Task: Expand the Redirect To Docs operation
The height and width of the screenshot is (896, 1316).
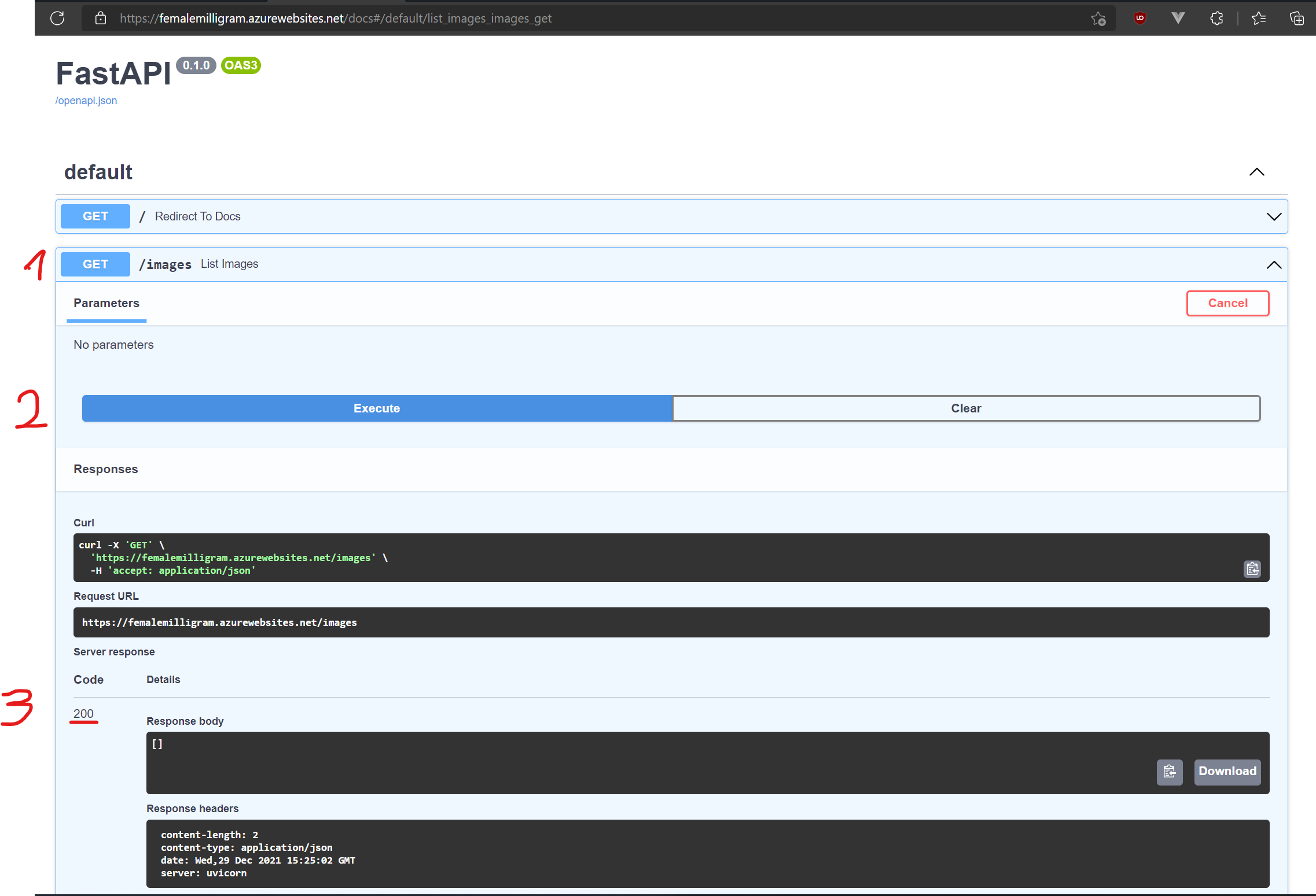Action: 1273,217
